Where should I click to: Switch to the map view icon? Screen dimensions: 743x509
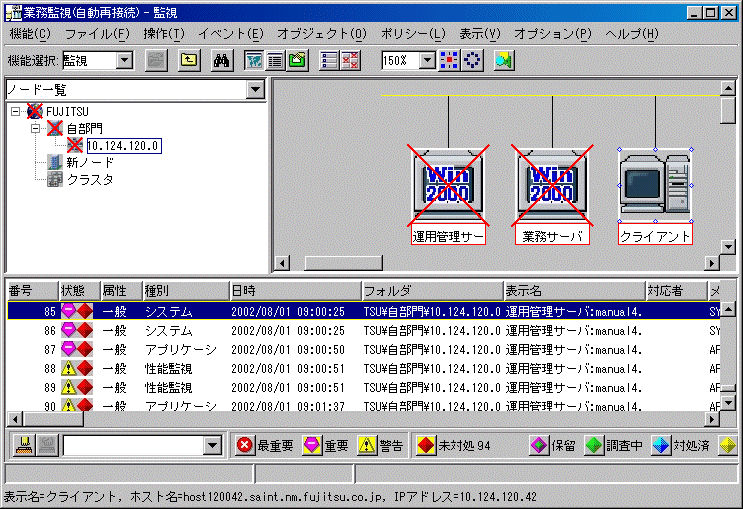click(x=254, y=61)
